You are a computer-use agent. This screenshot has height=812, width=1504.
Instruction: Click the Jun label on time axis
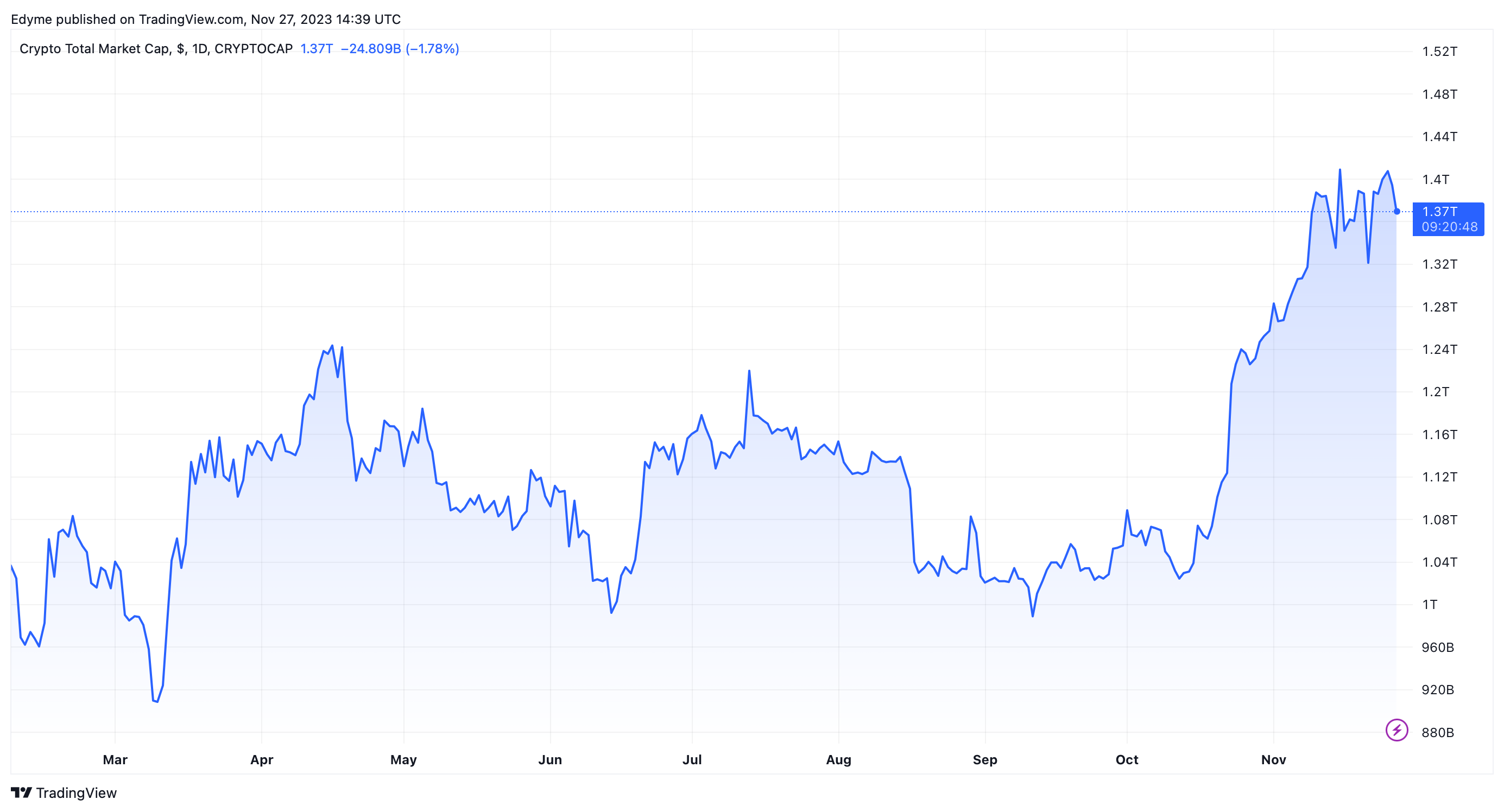click(550, 759)
